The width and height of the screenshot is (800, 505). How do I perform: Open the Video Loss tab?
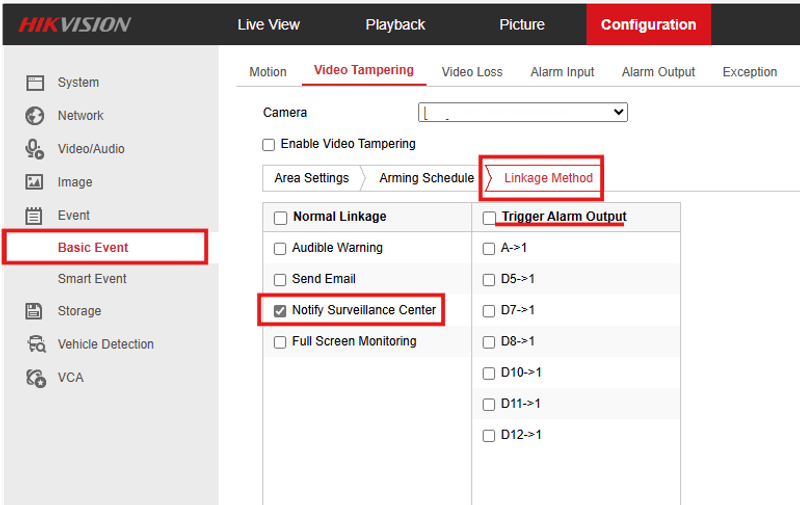(x=472, y=72)
